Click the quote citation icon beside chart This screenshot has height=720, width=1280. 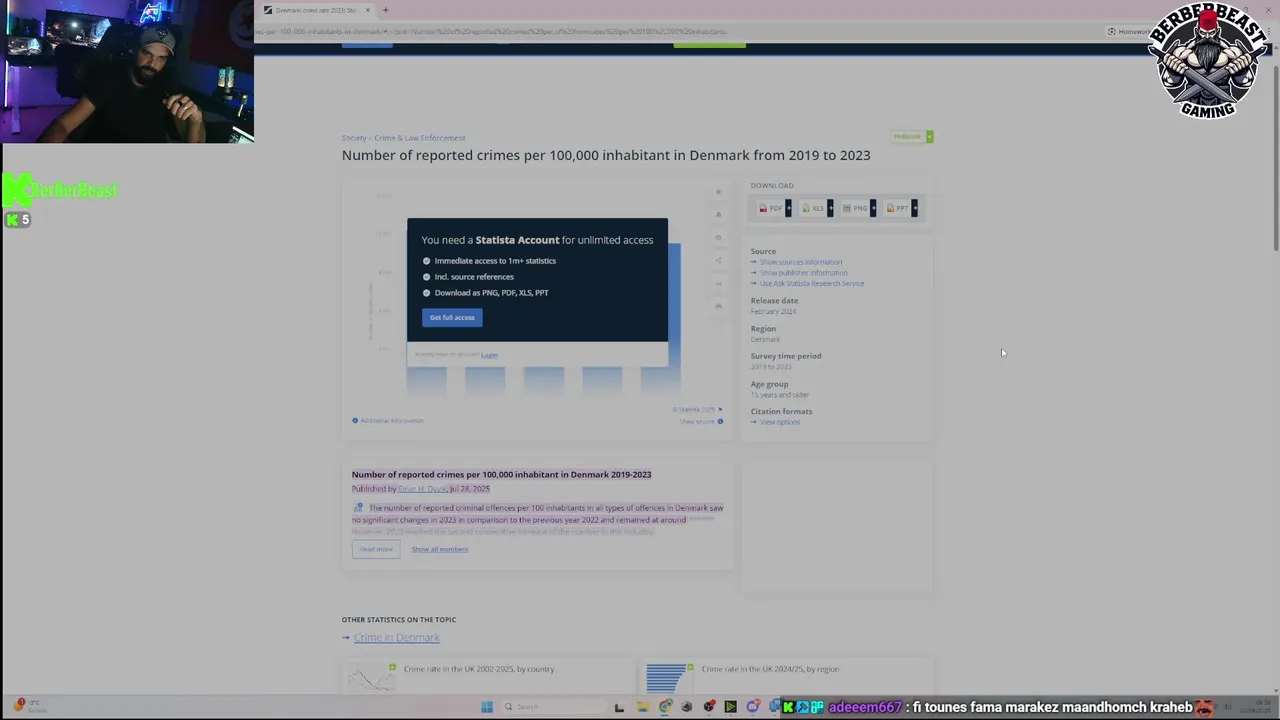[718, 283]
